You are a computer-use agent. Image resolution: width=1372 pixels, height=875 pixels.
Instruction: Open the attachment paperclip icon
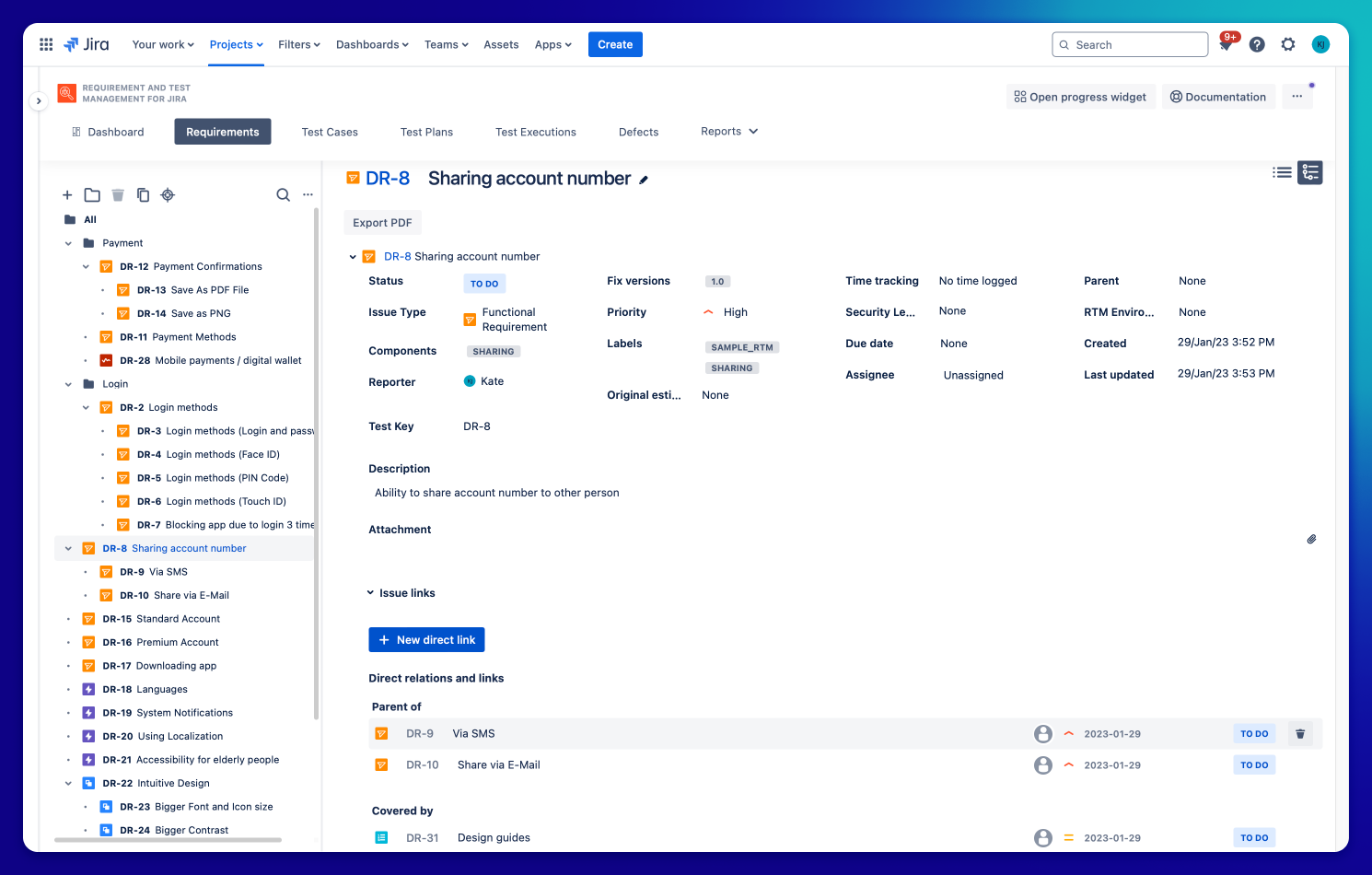(x=1311, y=539)
